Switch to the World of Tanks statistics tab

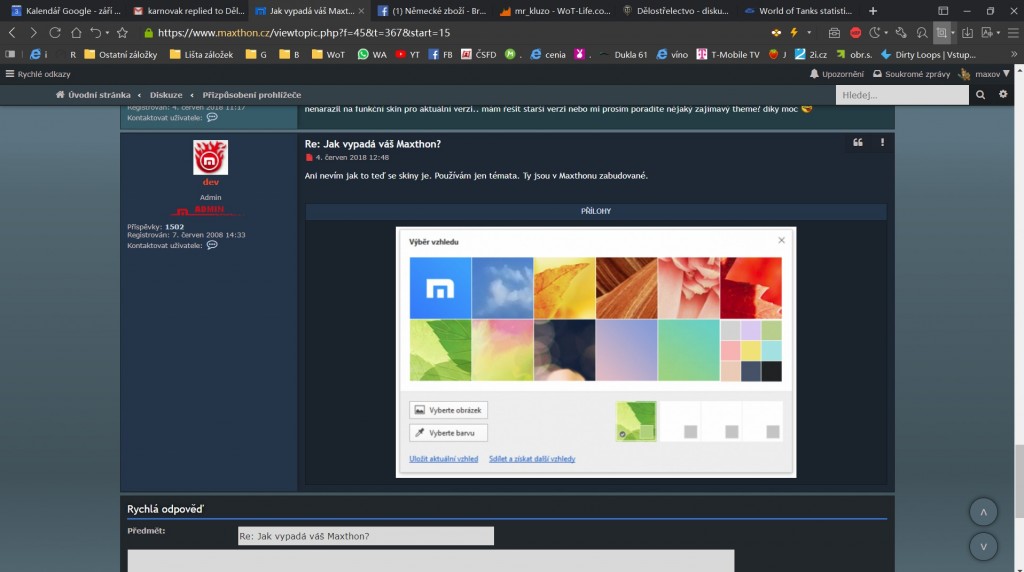pos(798,10)
